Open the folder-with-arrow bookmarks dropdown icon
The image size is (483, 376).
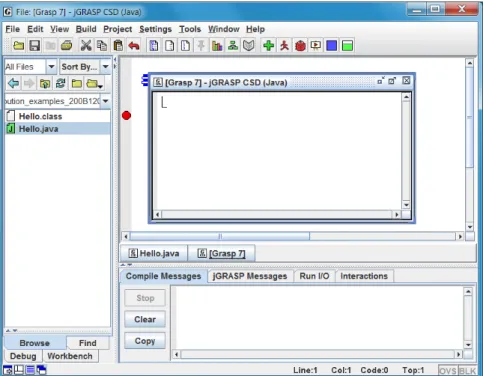tap(94, 83)
